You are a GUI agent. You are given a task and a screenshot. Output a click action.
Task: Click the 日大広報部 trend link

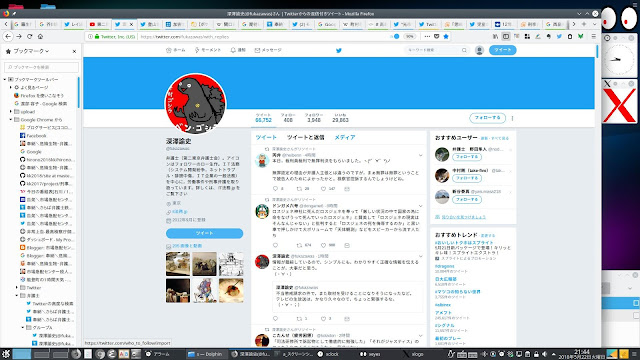446,279
